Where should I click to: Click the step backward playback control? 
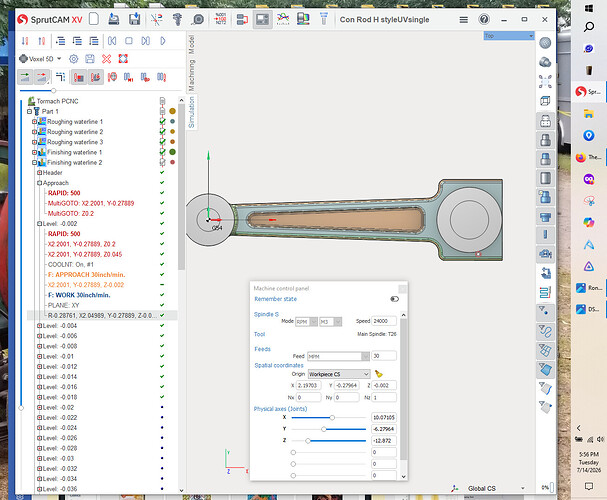point(112,41)
